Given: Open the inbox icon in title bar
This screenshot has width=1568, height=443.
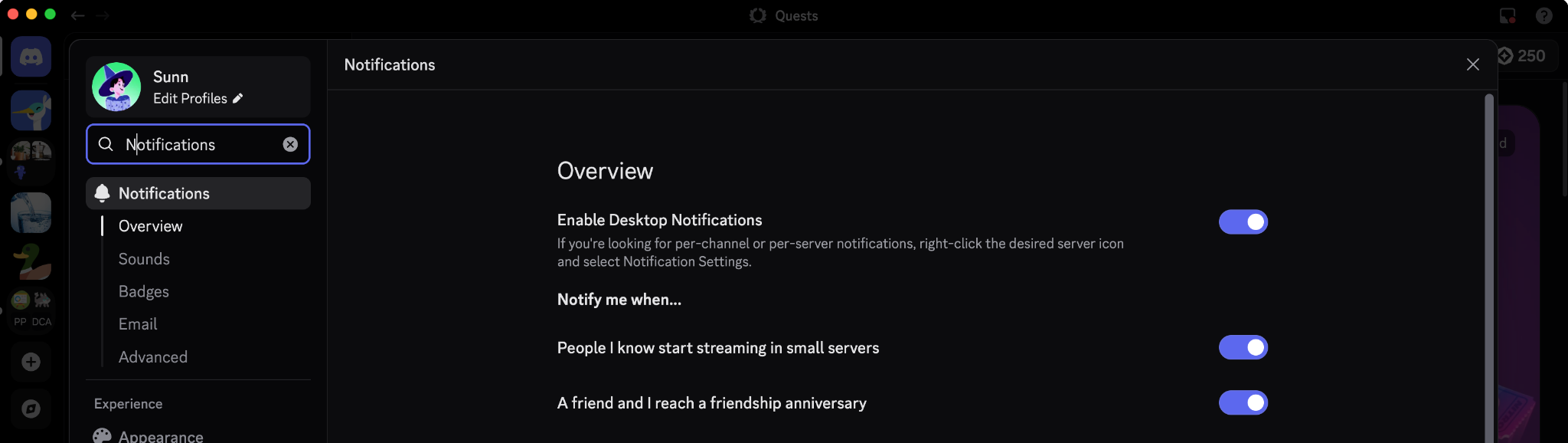Looking at the screenshot, I should 1508,15.
